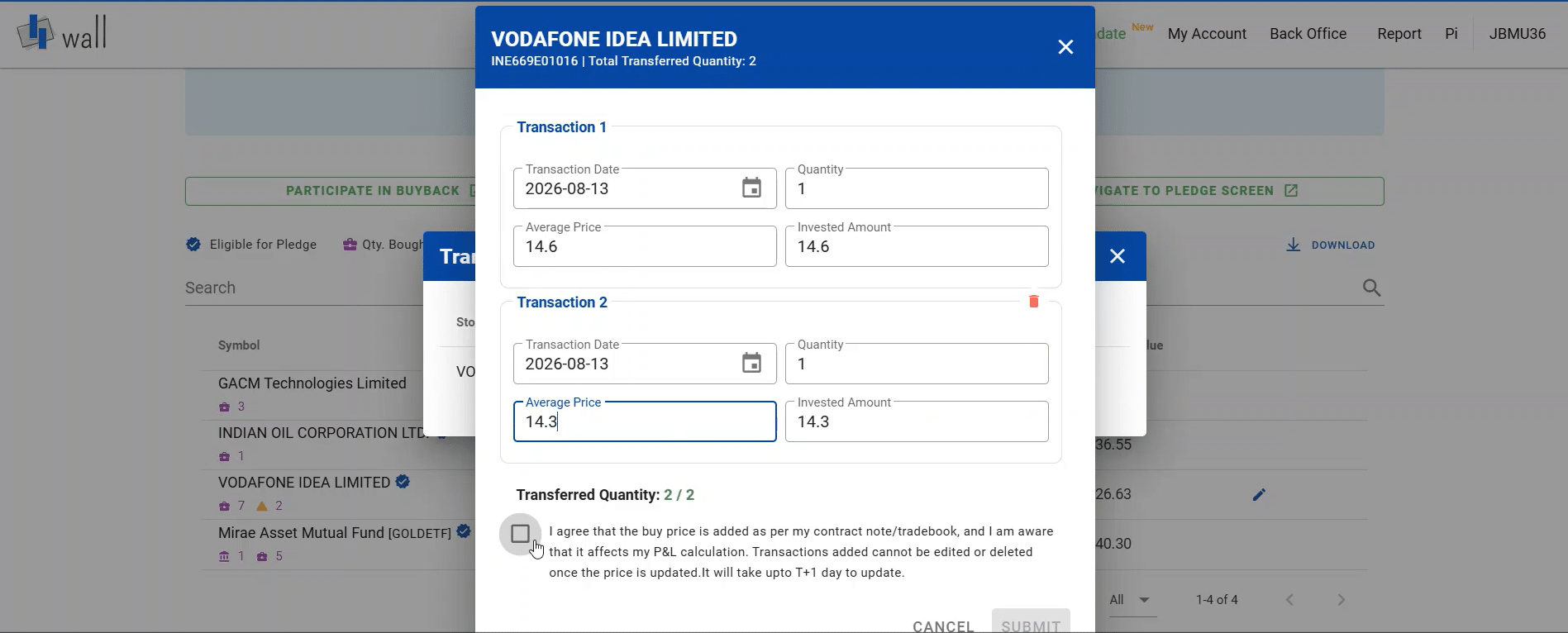Screen dimensions: 1568x633
Task: Click the briefcase icon in the Mirae Asset row
Action: 262,556
